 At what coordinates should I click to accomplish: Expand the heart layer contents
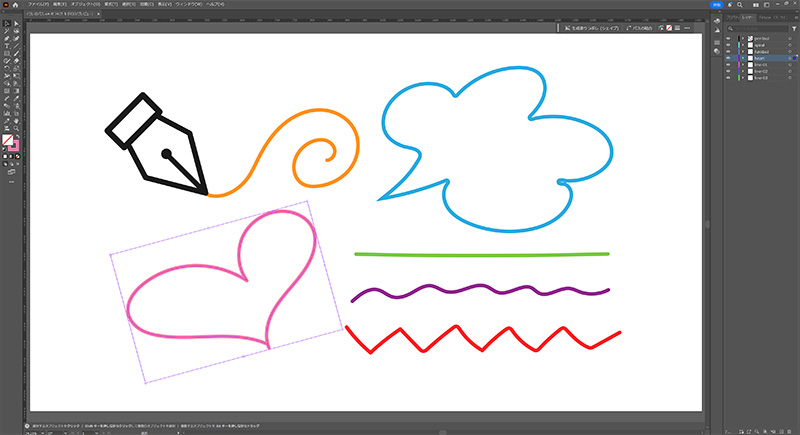[x=742, y=59]
